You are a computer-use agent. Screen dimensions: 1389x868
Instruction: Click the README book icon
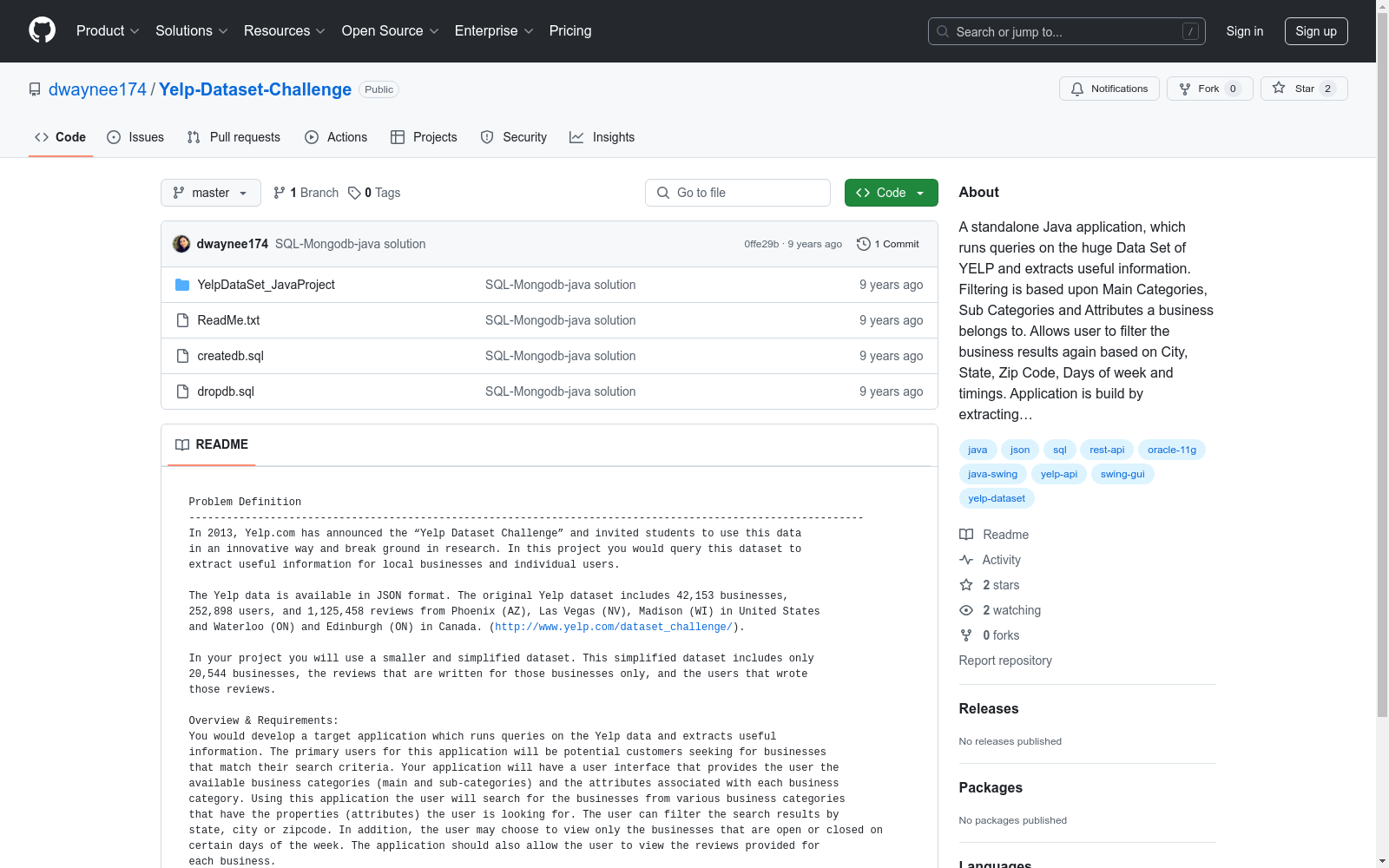[182, 444]
